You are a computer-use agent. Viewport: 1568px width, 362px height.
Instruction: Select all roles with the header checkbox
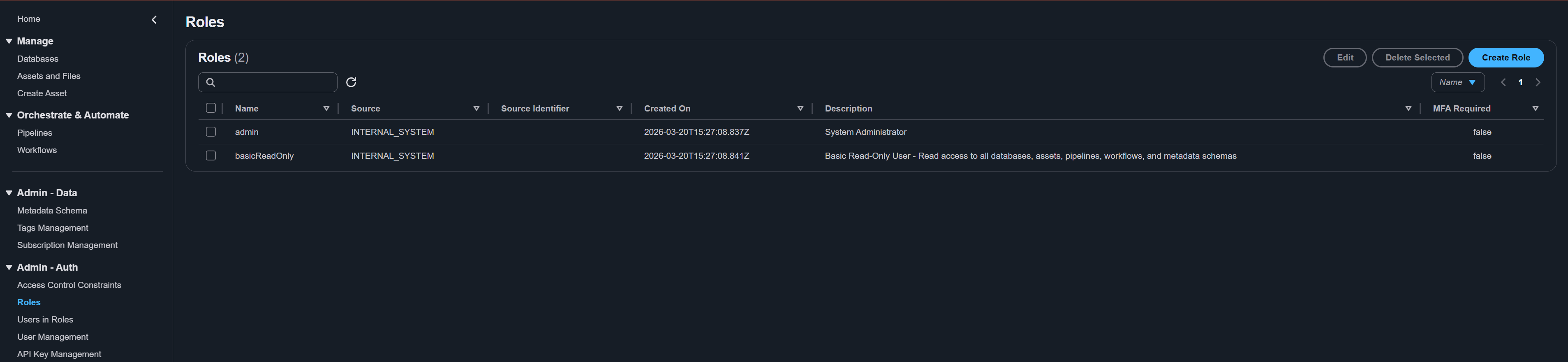[210, 108]
